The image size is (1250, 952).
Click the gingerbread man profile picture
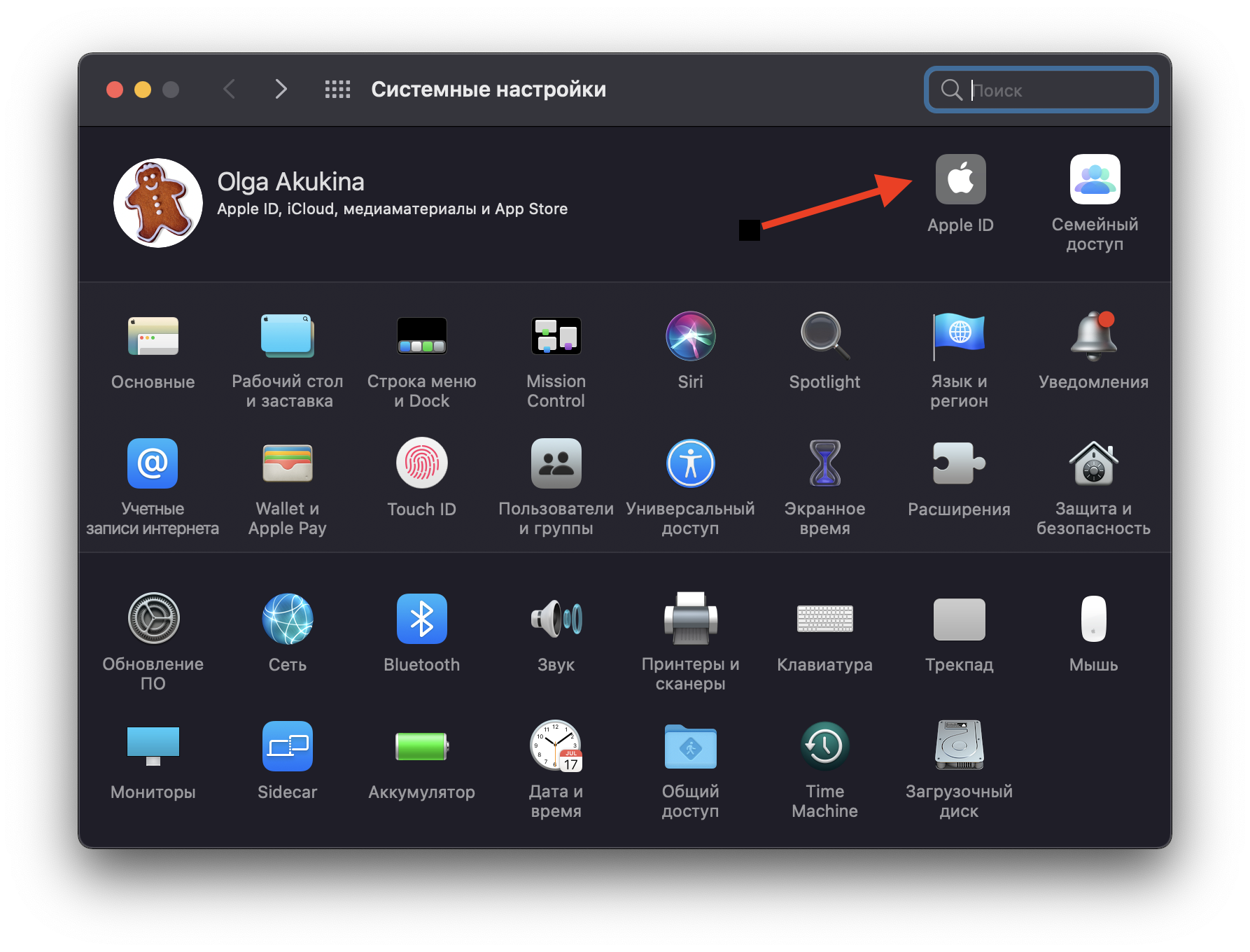158,203
